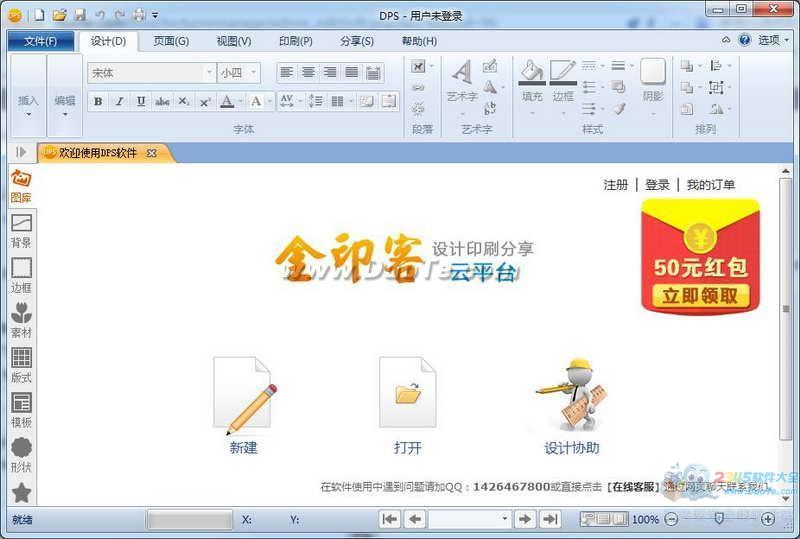800x539 pixels.
Task: Toggle underline text formatting
Action: (141, 102)
